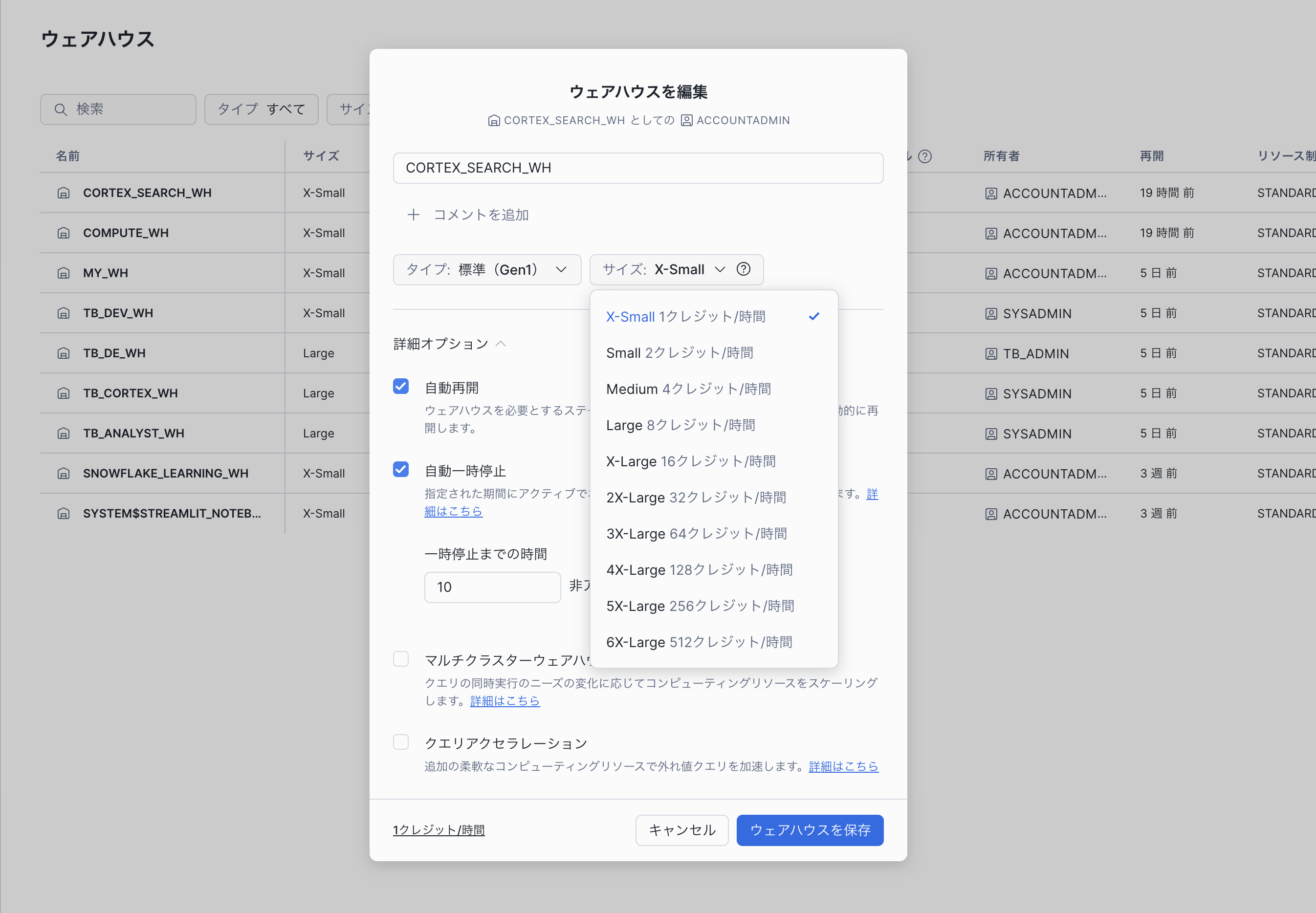Disable the 自動一時停止 checkbox
Viewport: 1316px width, 913px height.
(x=400, y=470)
